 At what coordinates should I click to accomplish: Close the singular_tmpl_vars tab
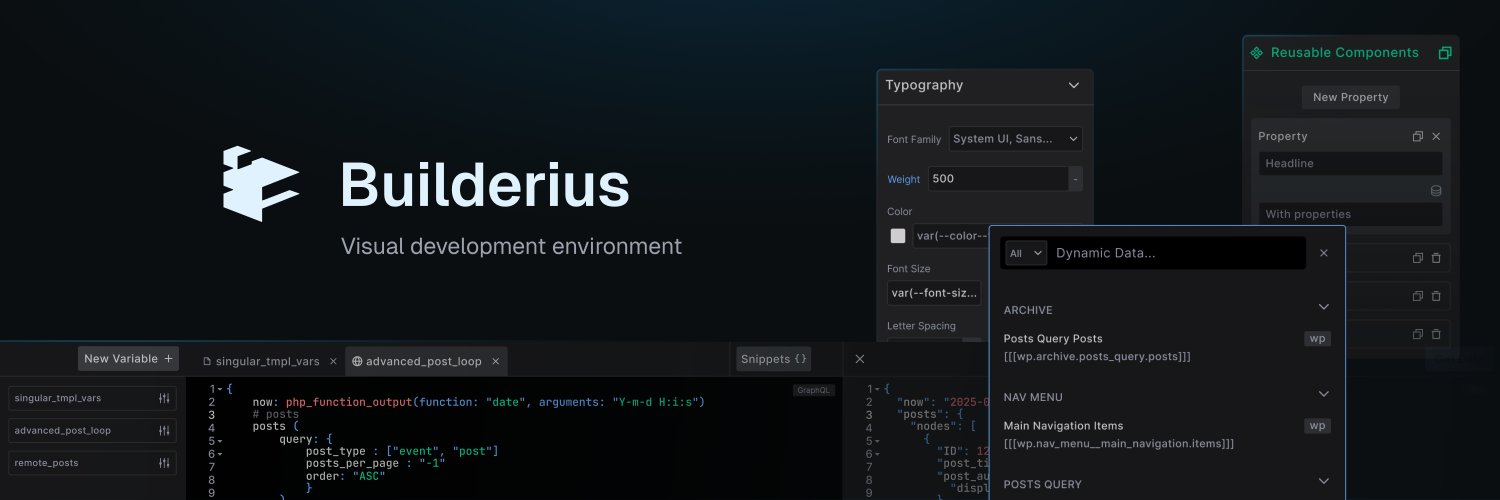point(333,361)
